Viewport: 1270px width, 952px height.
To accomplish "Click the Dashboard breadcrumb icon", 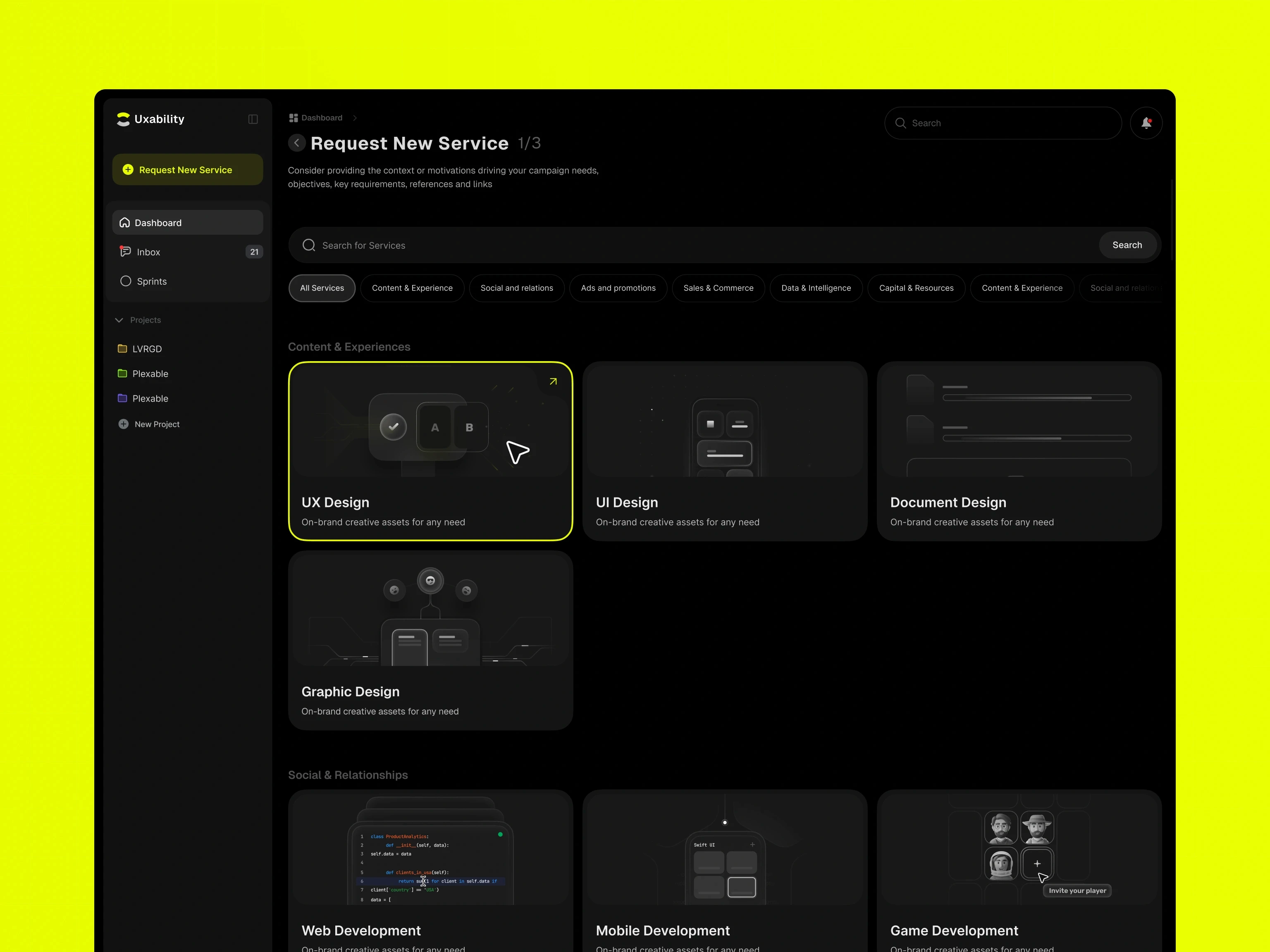I will pos(294,118).
